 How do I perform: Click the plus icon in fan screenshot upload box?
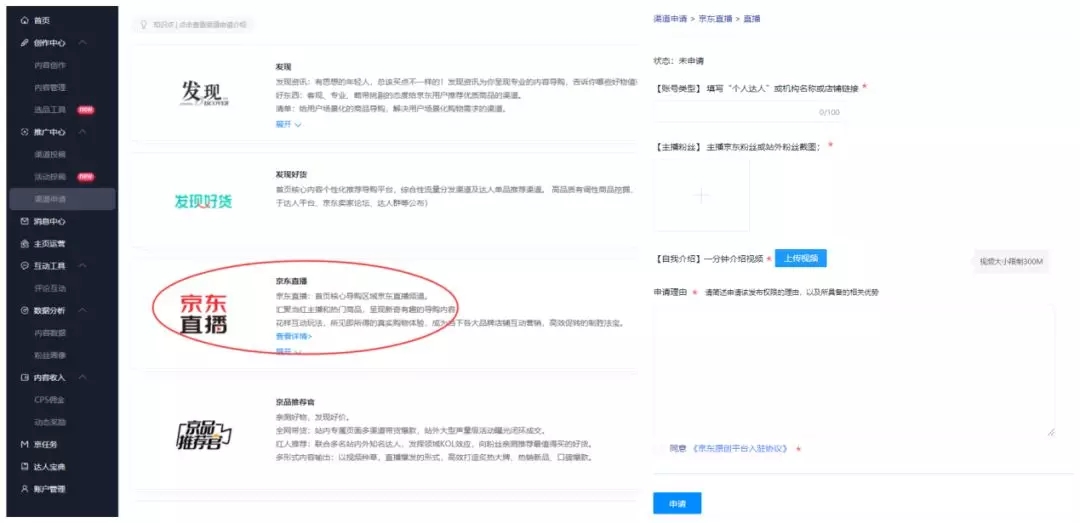[x=700, y=196]
